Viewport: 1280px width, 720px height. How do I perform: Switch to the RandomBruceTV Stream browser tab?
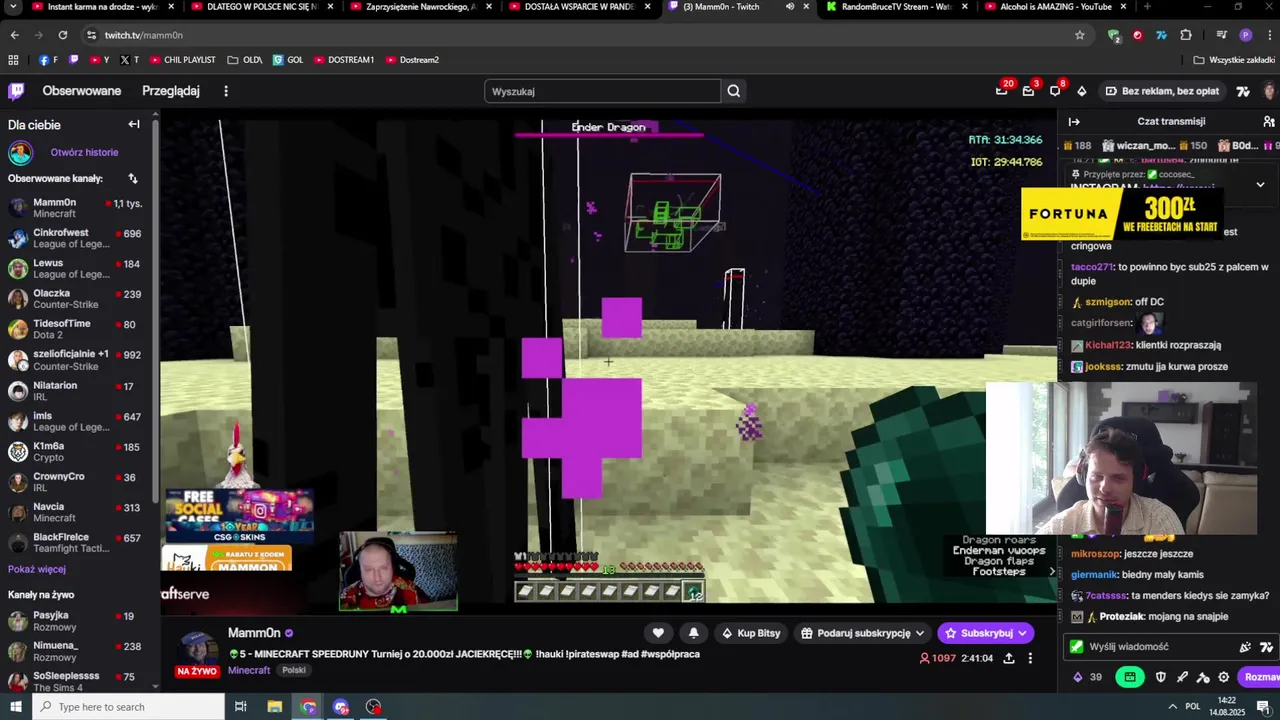(896, 7)
